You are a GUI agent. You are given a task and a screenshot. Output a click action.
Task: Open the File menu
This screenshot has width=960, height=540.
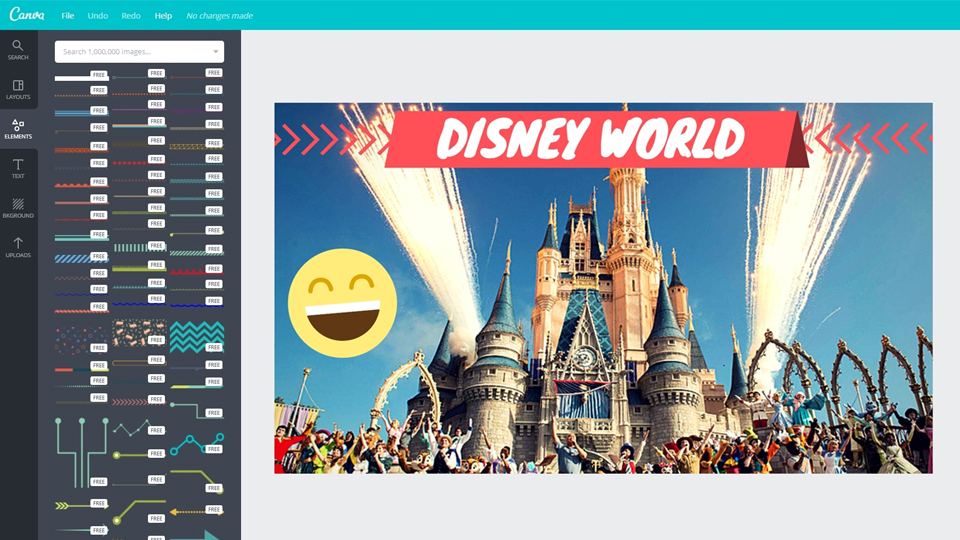click(x=67, y=15)
